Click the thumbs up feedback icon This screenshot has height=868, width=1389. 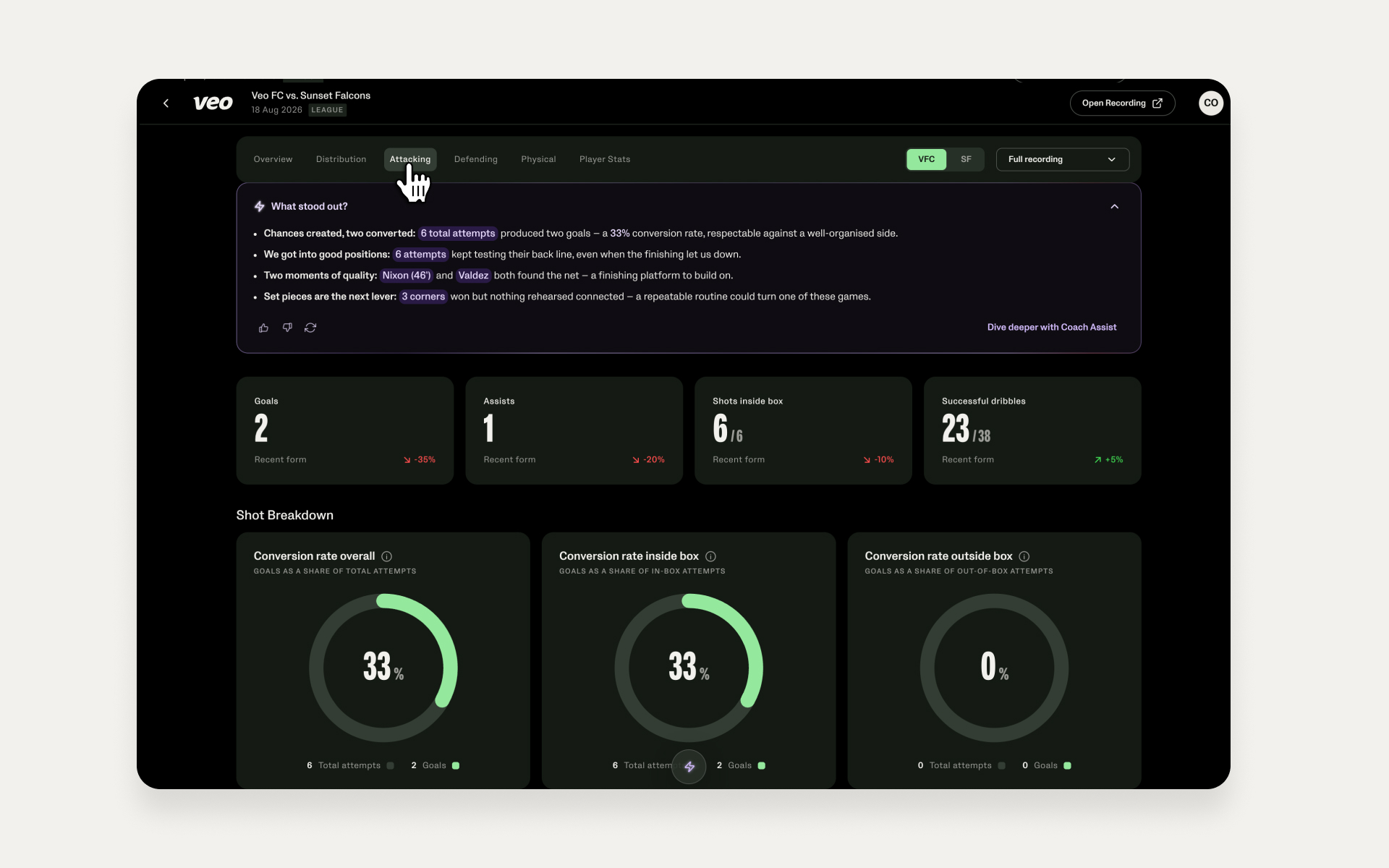pyautogui.click(x=263, y=328)
